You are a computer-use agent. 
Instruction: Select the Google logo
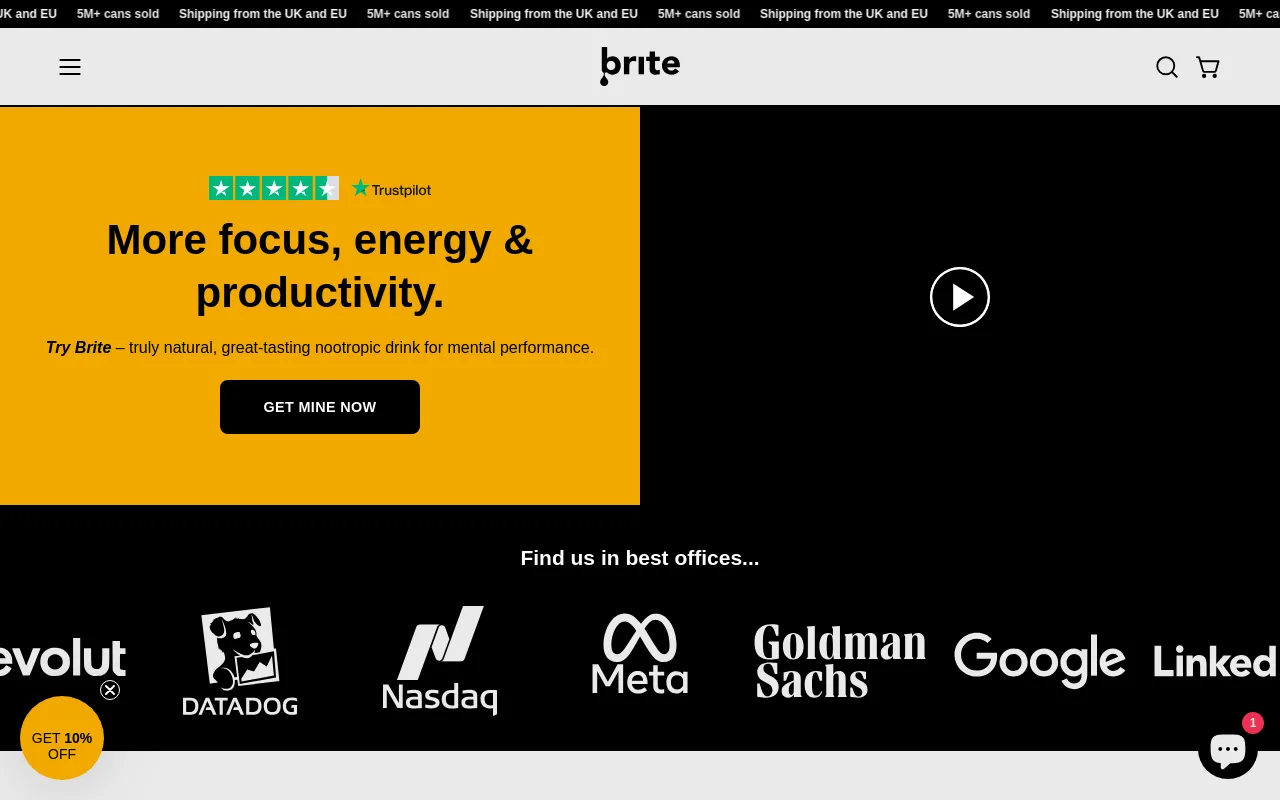(1039, 660)
